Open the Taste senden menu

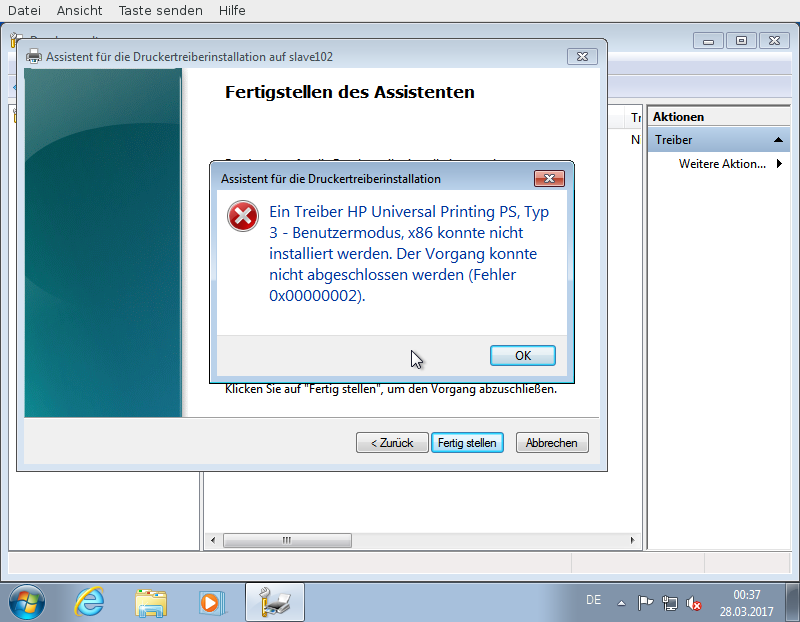(x=160, y=10)
